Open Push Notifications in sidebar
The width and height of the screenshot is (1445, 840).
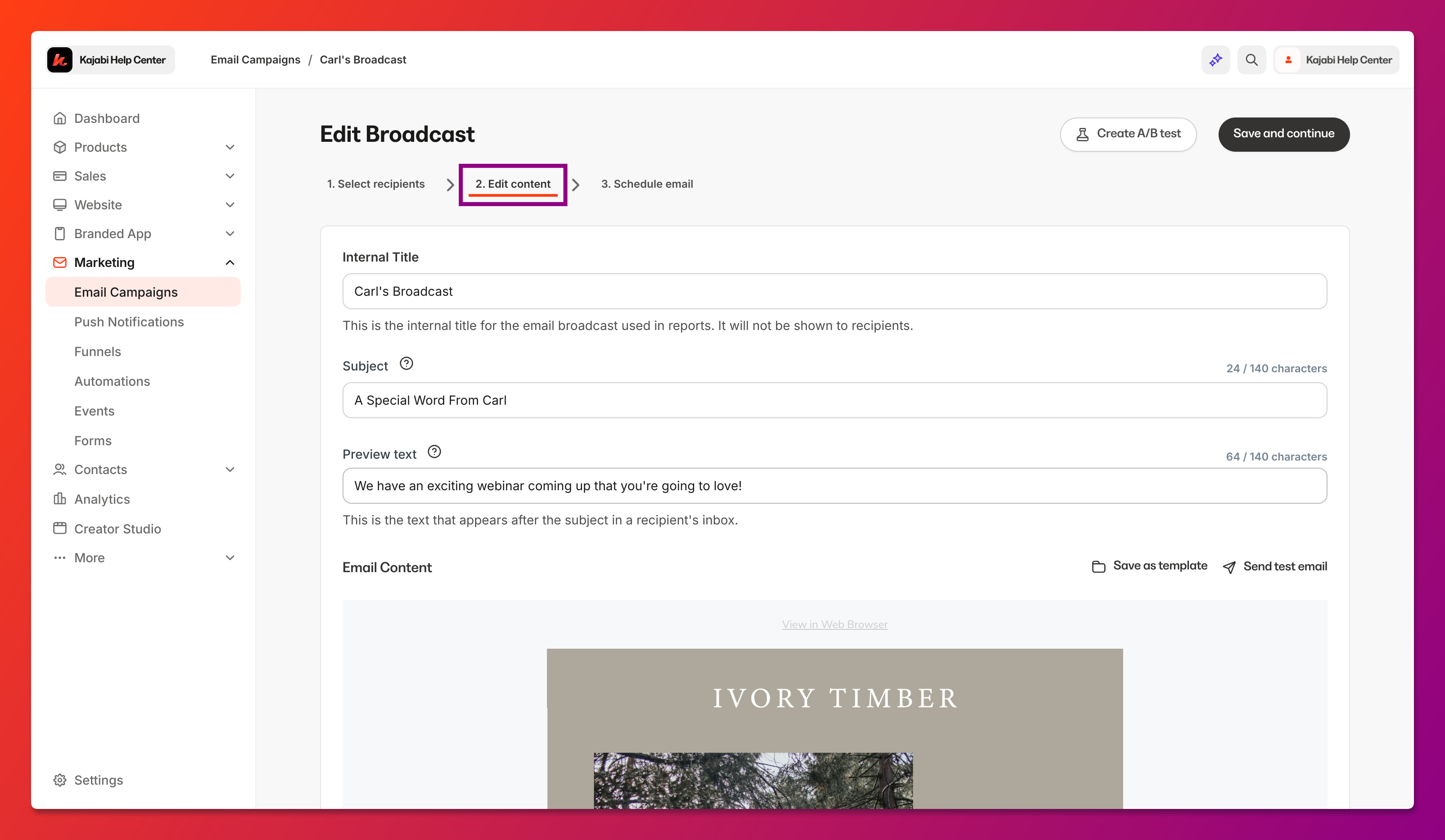[x=129, y=322]
